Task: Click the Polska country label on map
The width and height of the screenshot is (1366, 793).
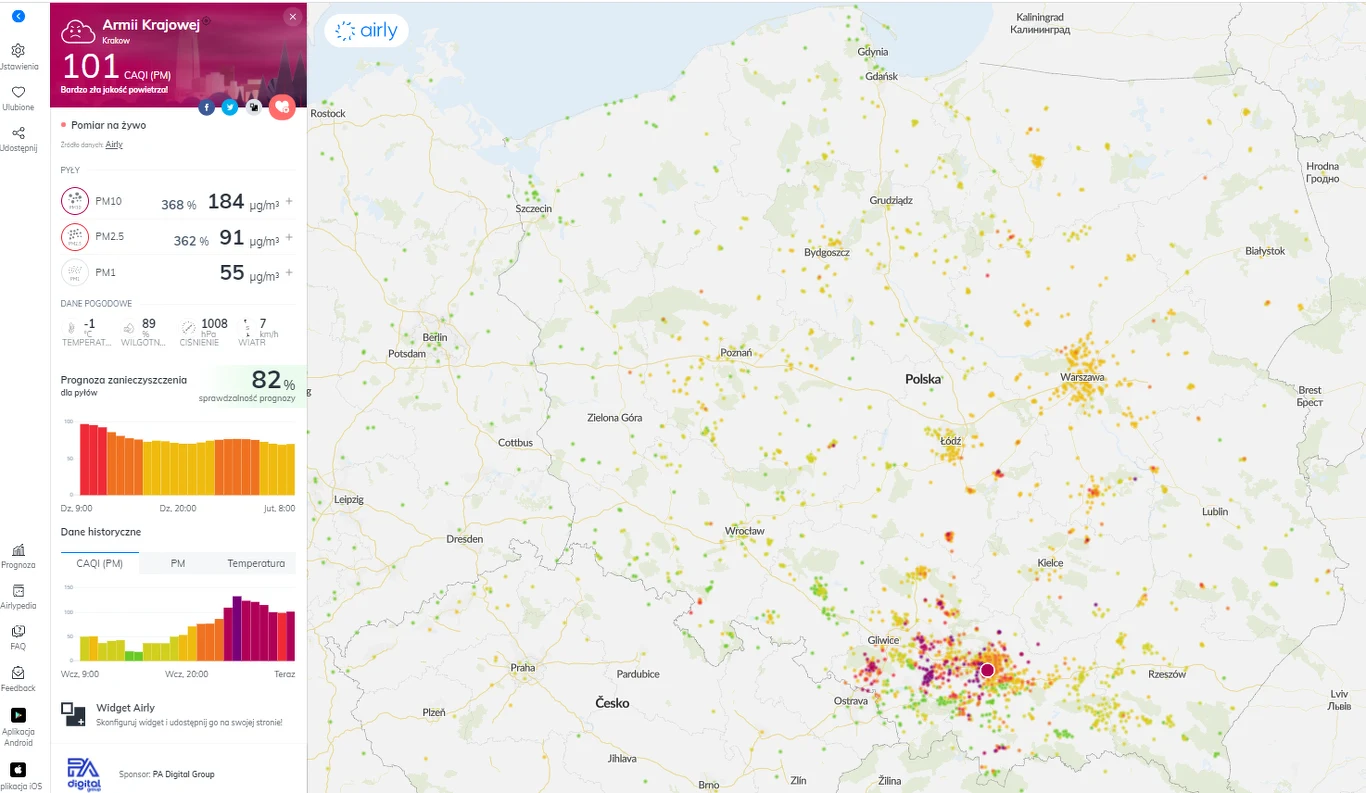Action: point(923,379)
